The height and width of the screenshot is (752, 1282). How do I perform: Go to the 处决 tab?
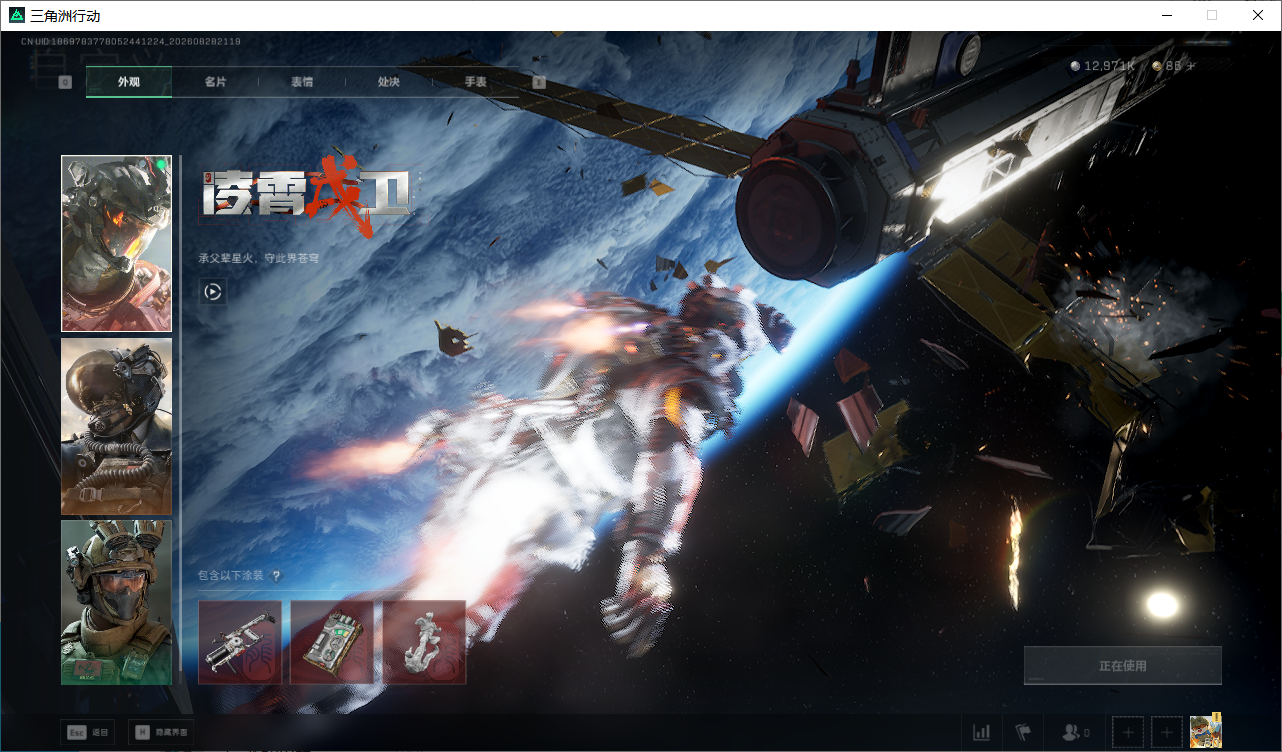(x=389, y=82)
